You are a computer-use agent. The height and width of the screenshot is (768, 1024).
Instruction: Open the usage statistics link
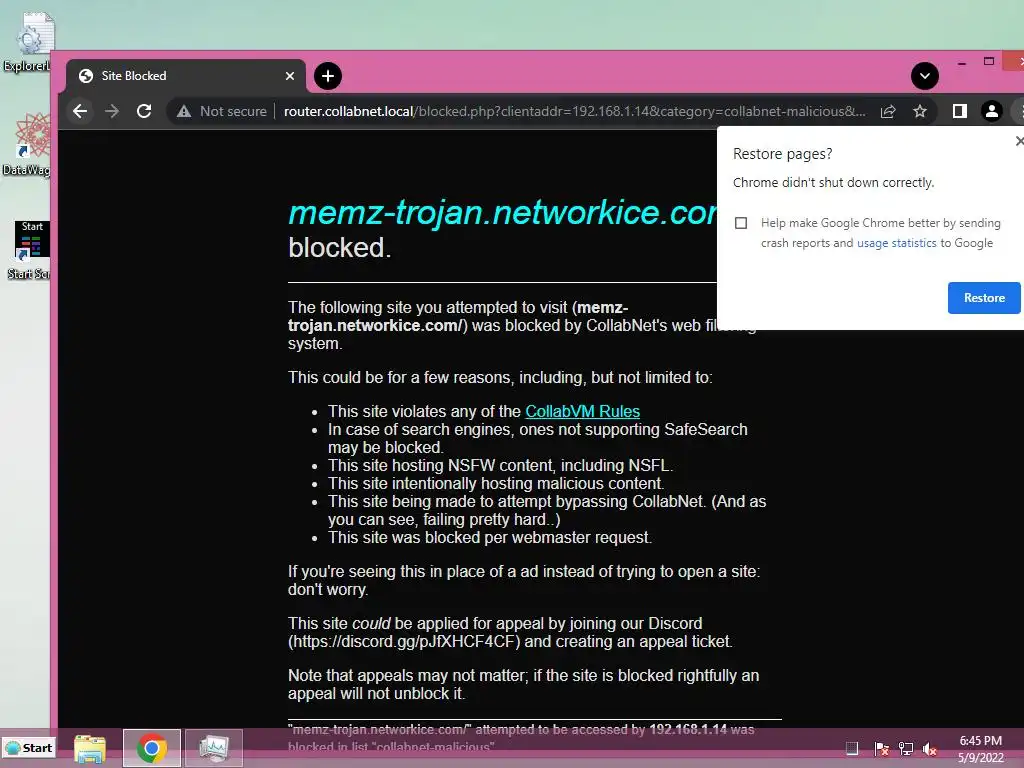coord(896,243)
